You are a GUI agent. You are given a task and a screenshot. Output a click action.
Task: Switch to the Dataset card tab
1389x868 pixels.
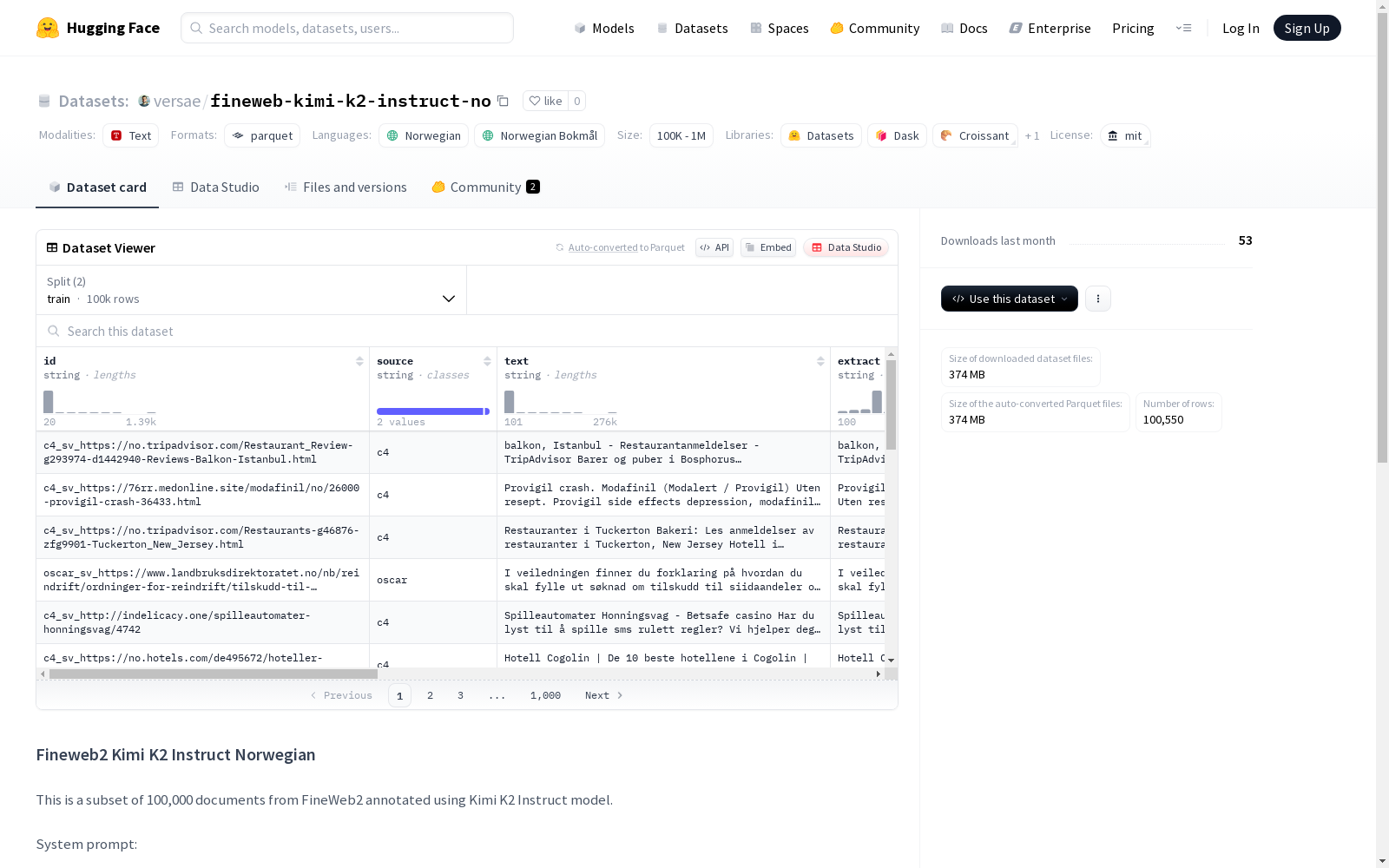[97, 187]
